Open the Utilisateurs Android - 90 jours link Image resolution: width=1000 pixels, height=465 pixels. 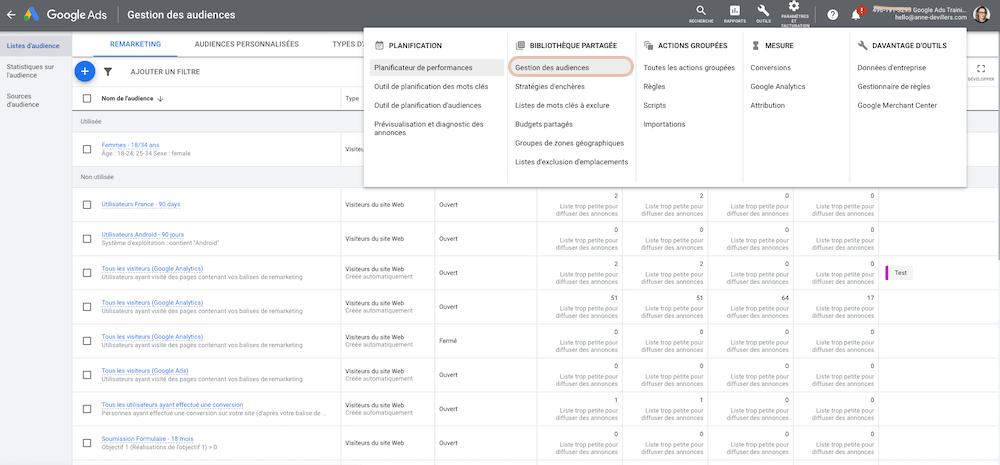pos(142,235)
